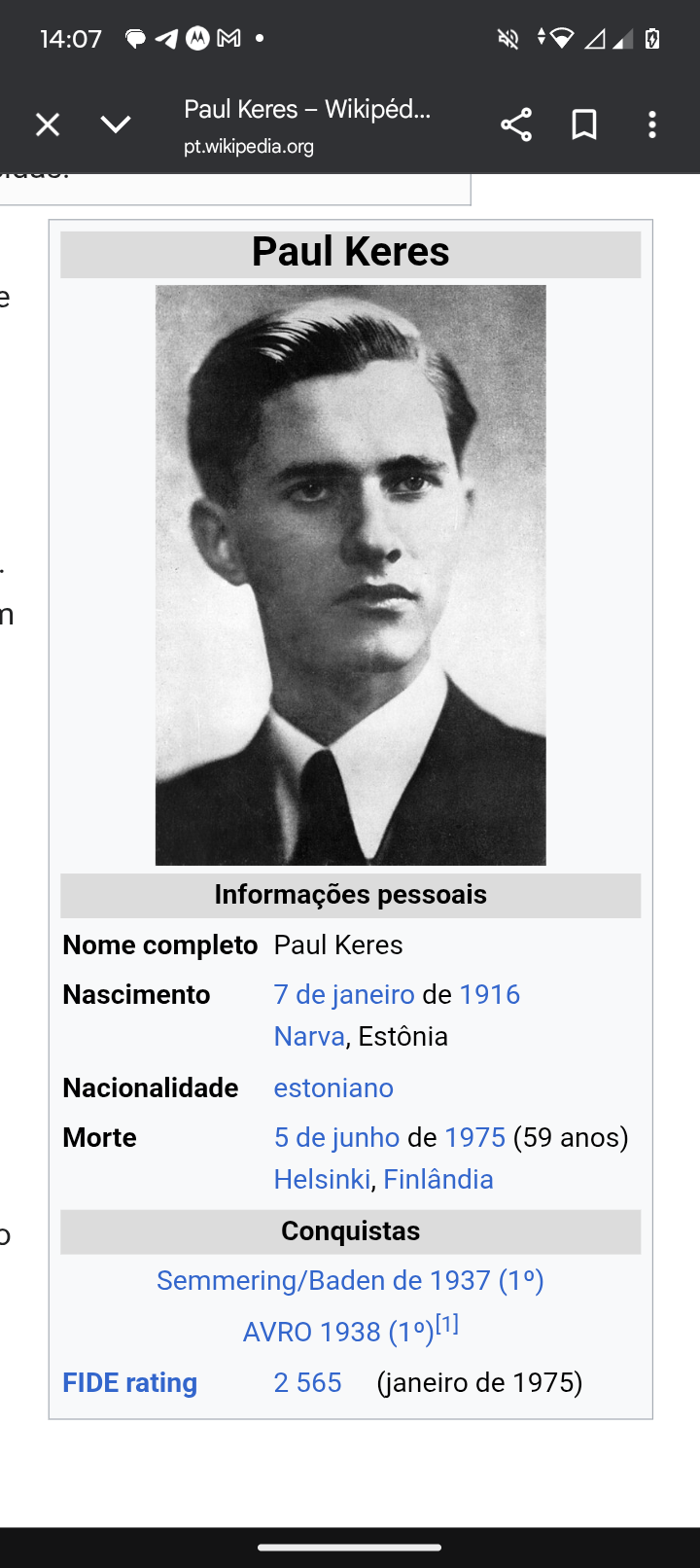
Task: Tap the [1] footnote reference
Action: click(447, 1324)
